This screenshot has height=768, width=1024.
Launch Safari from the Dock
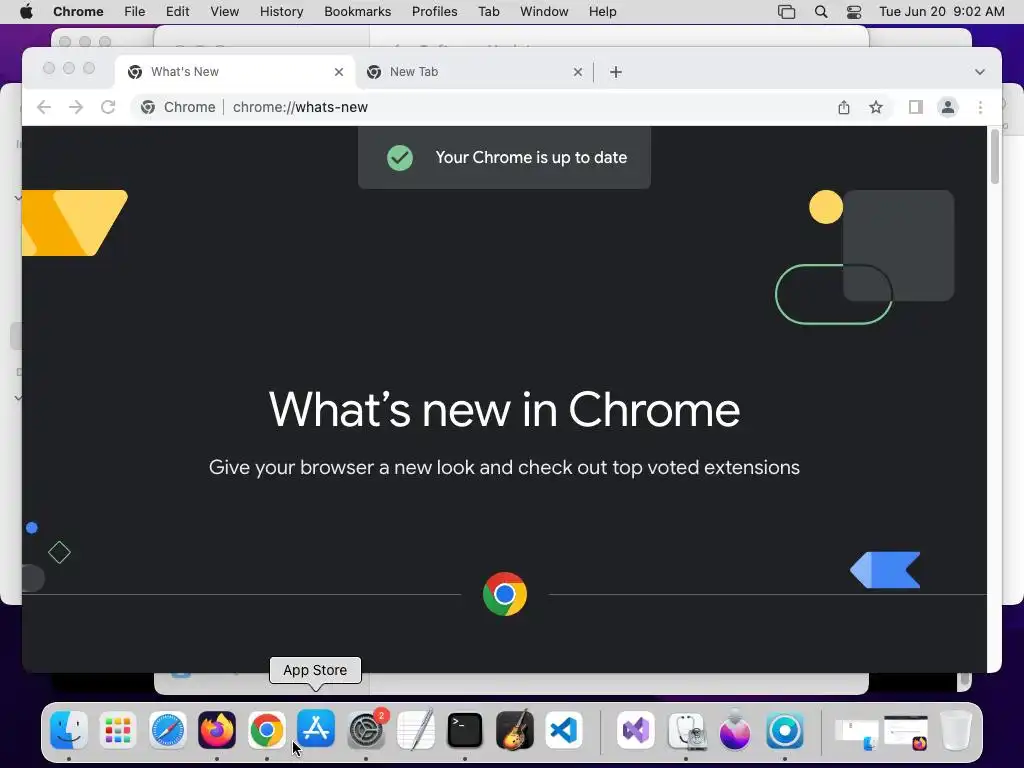[x=168, y=729]
